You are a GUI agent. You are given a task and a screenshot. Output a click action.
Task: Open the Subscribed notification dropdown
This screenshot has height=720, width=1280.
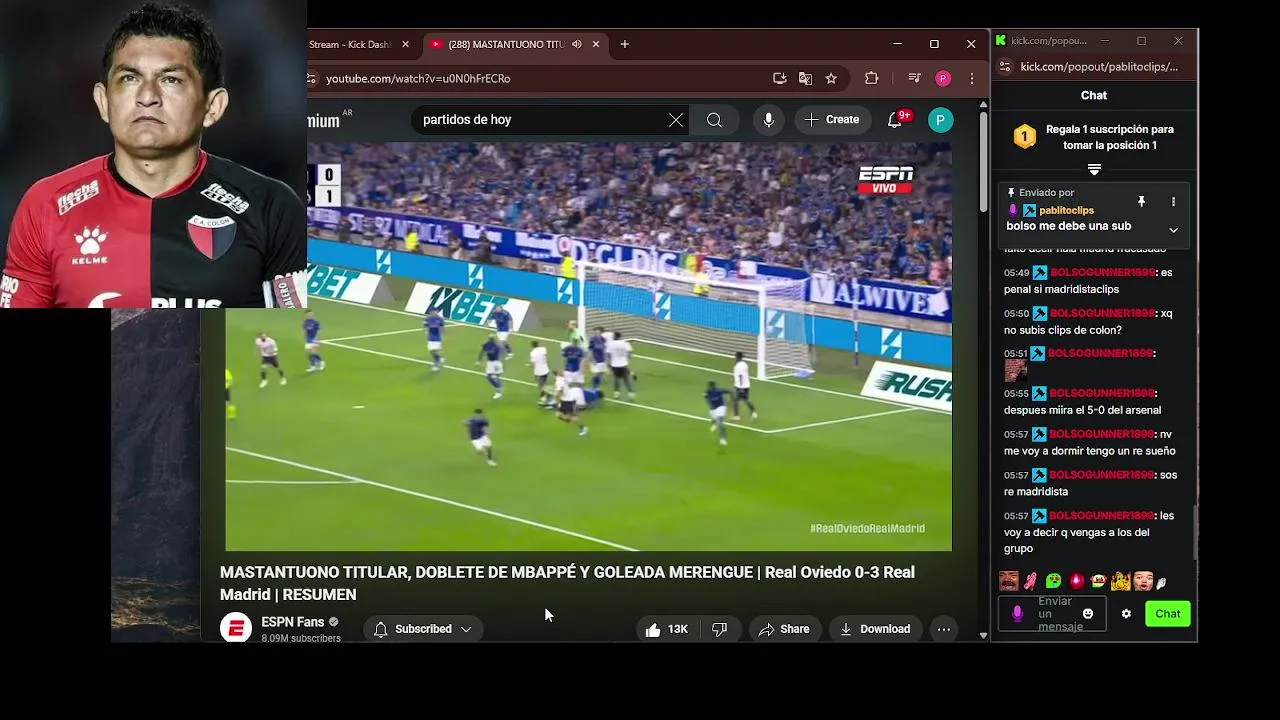click(x=423, y=629)
